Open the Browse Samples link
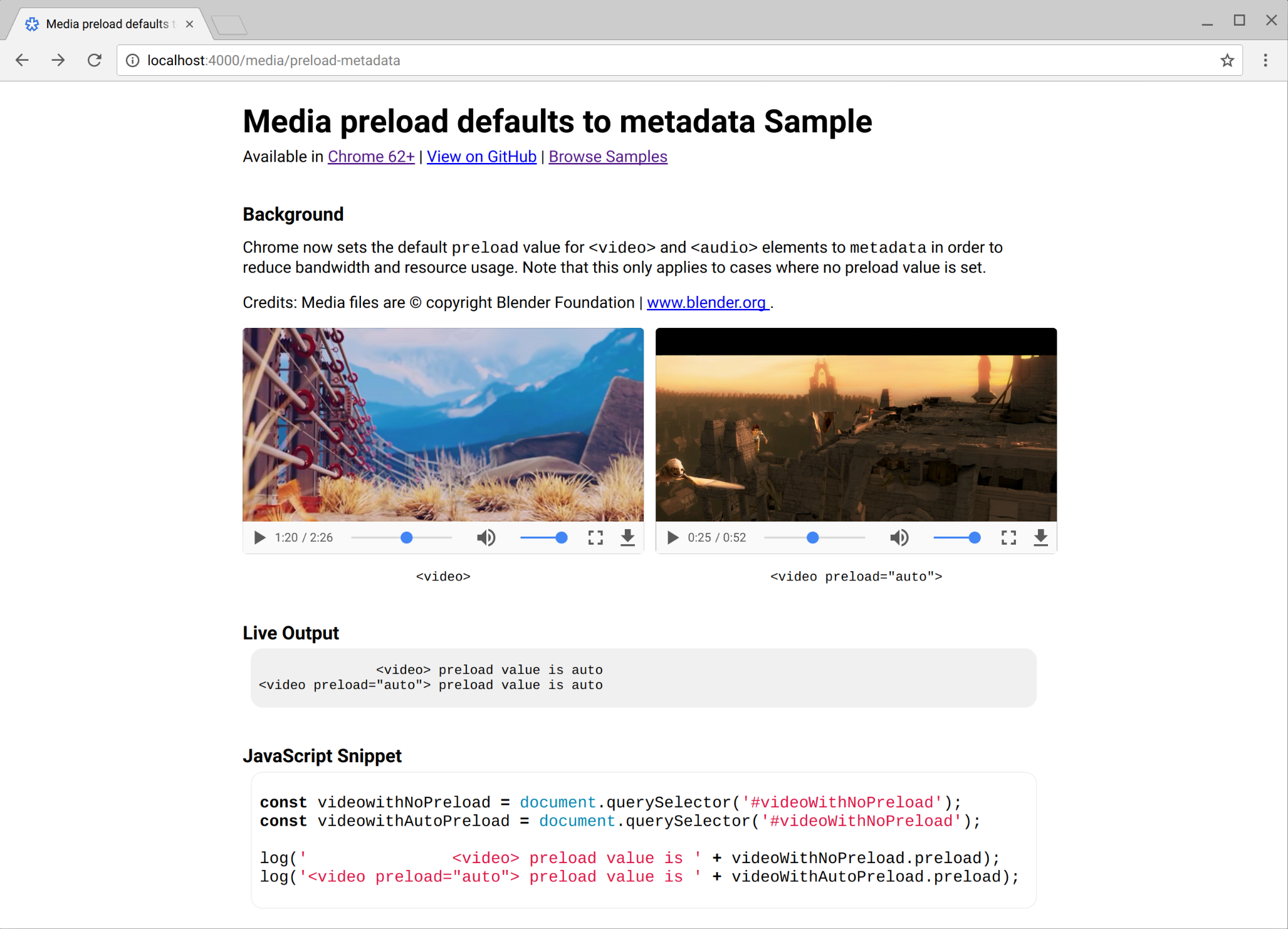 click(x=608, y=157)
